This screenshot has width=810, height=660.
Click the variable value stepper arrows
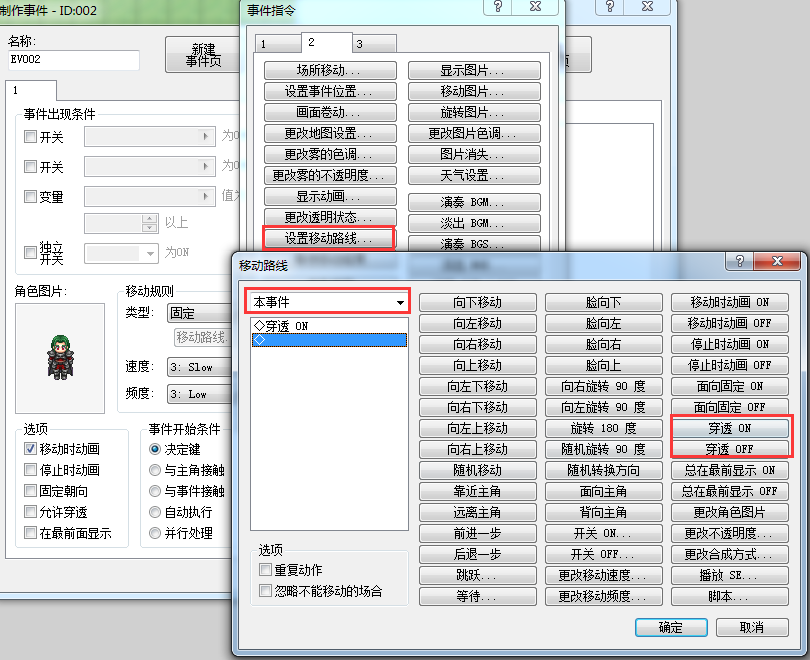tap(149, 223)
